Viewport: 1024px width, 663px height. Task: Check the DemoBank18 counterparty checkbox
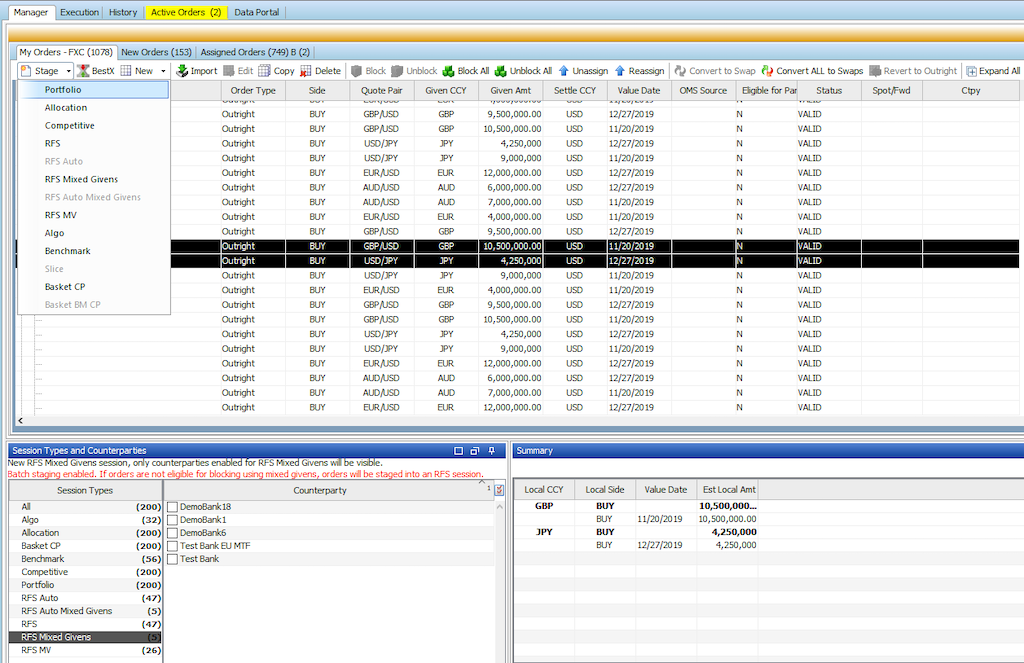pos(172,508)
